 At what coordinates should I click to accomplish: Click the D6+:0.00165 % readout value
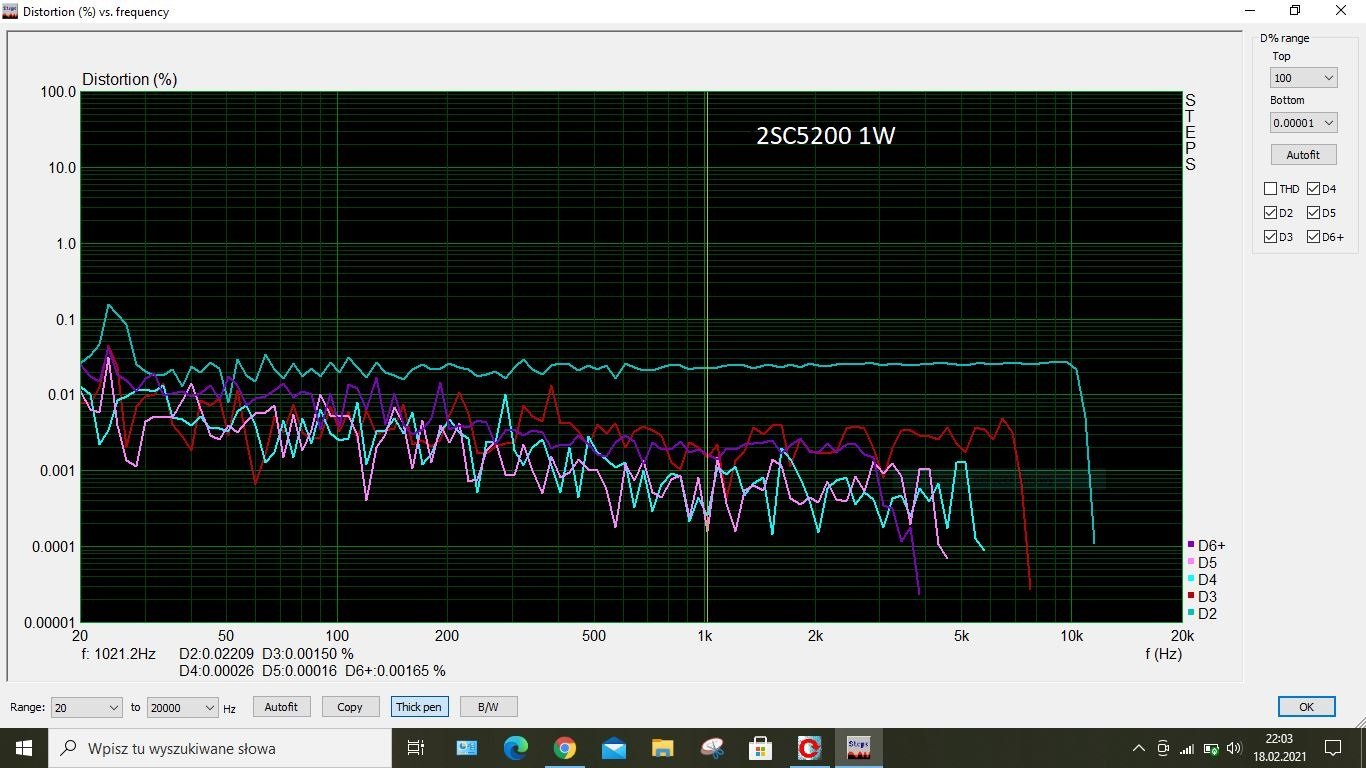pos(395,671)
